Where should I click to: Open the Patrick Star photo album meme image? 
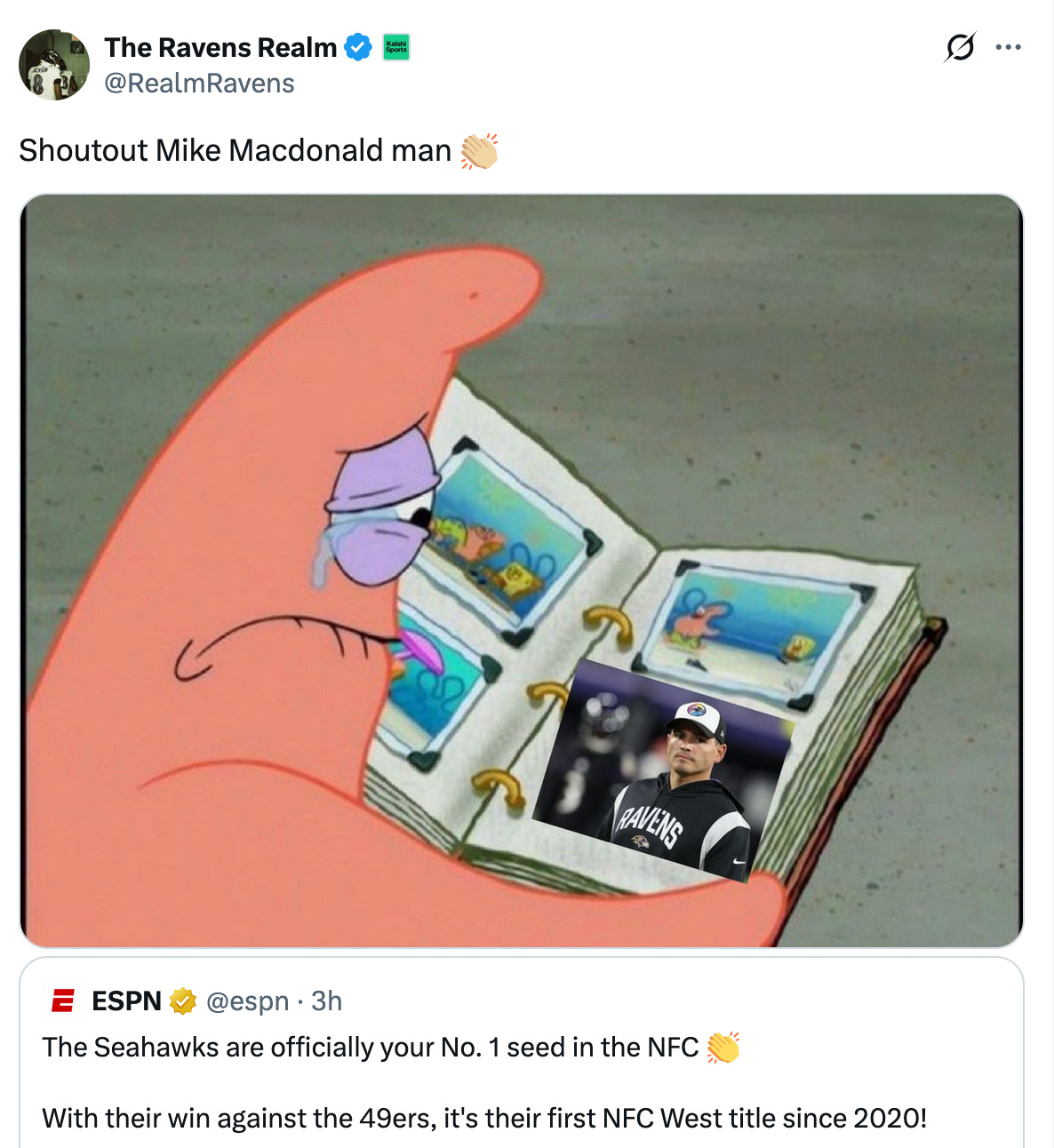[522, 570]
